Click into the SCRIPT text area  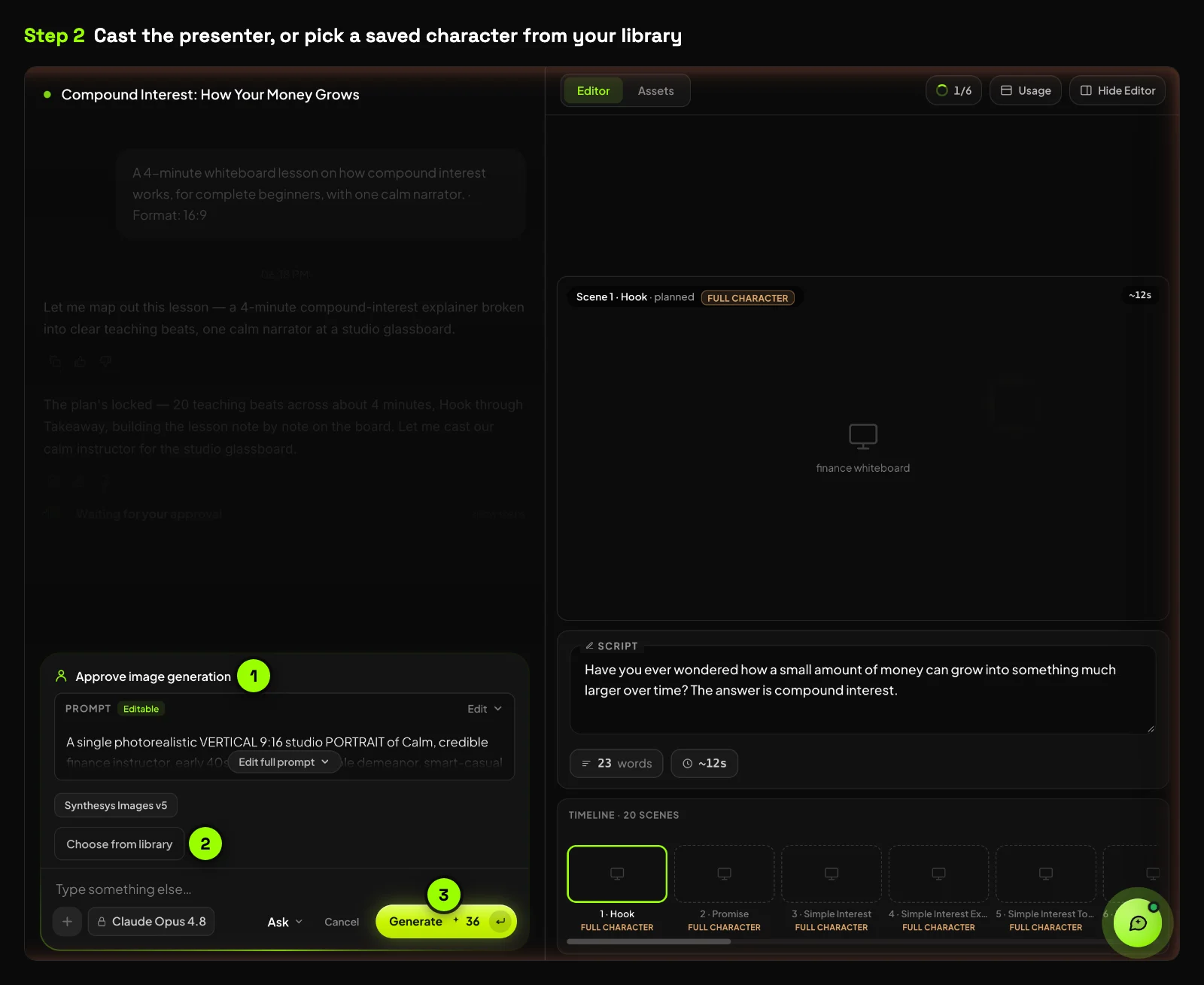pos(862,689)
